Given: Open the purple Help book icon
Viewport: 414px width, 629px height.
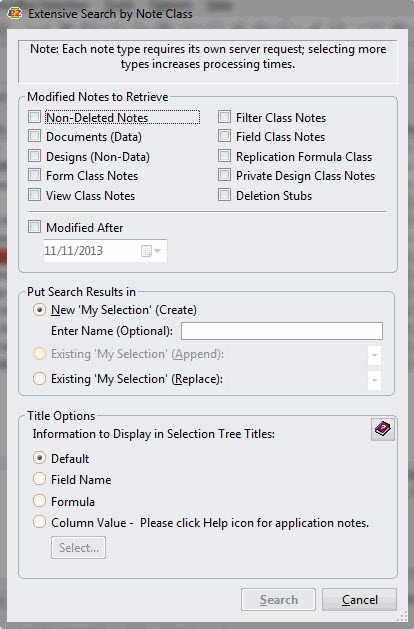Looking at the screenshot, I should [x=383, y=429].
